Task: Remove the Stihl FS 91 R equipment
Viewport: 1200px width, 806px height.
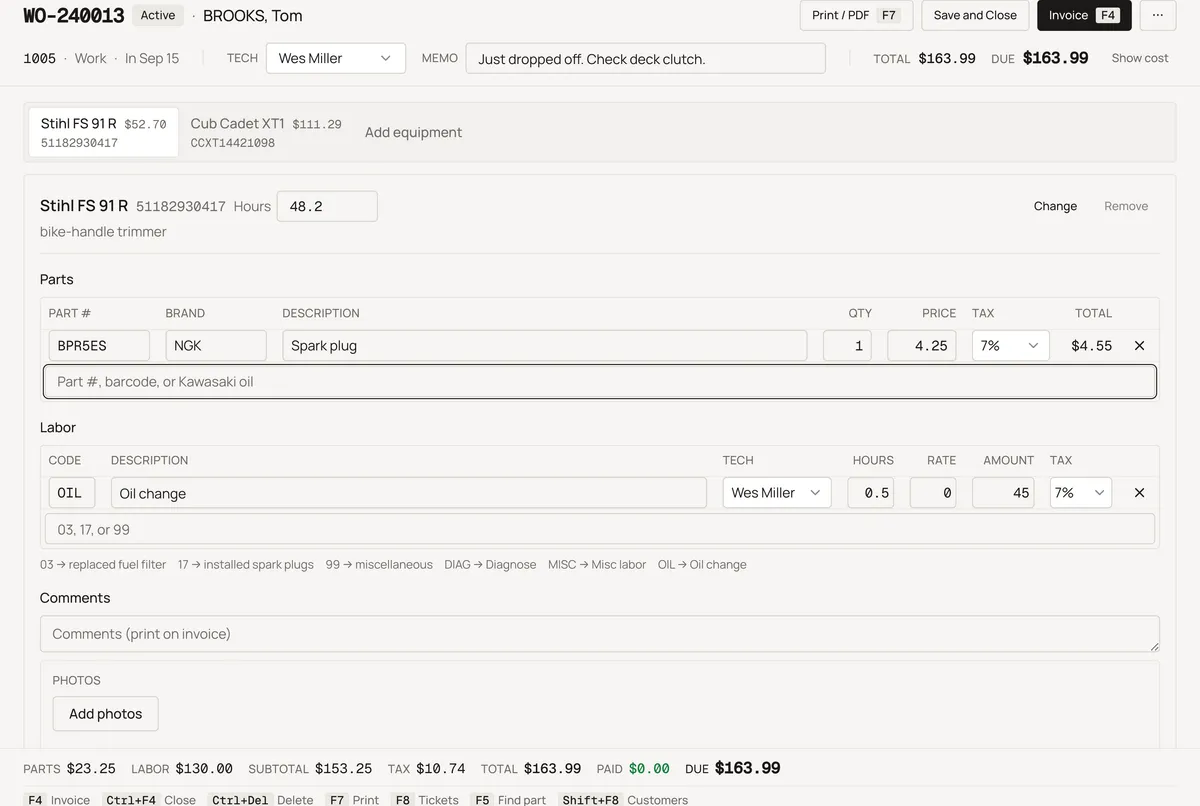Action: click(x=1126, y=206)
